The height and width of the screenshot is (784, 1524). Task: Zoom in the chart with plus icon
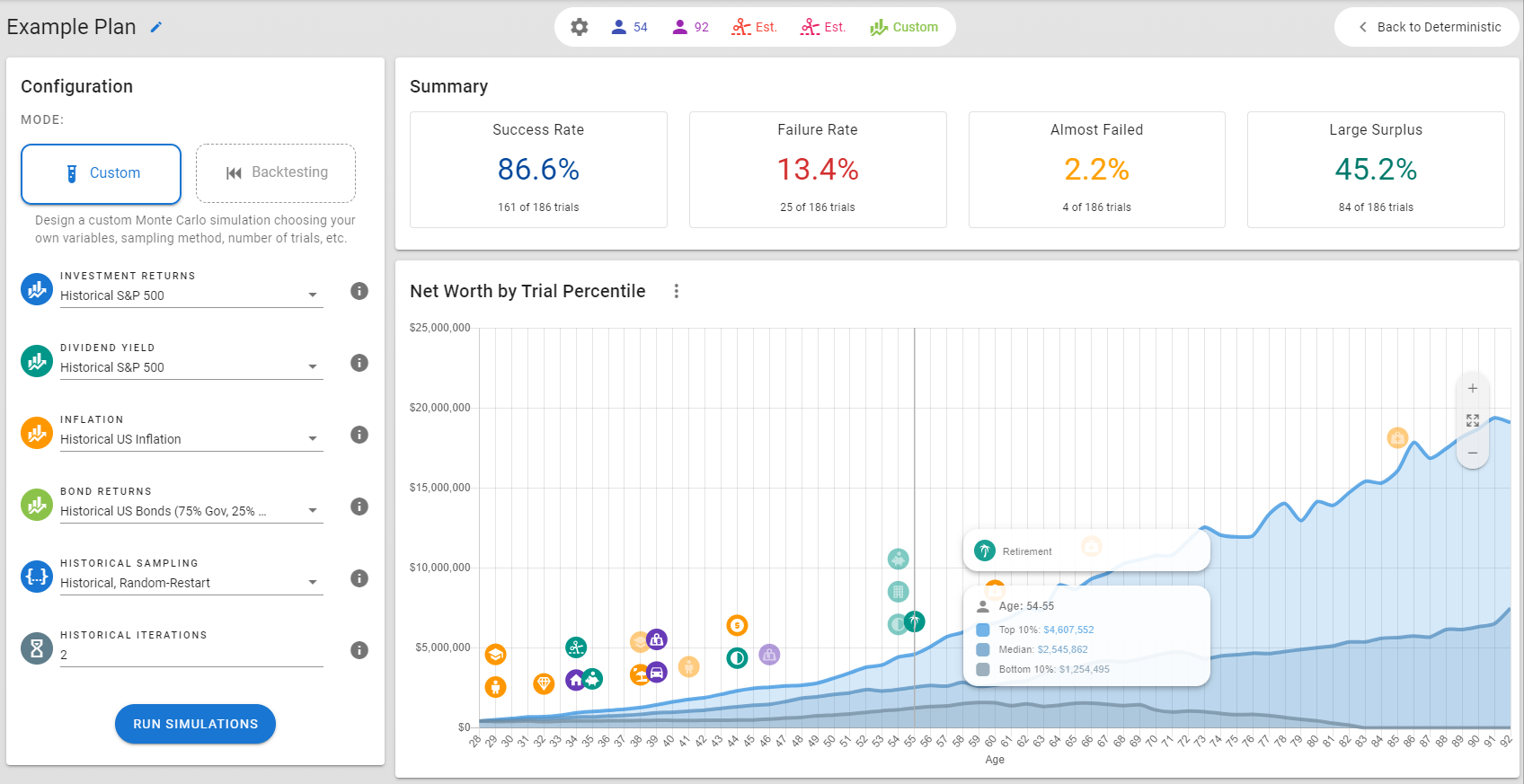pos(1472,389)
